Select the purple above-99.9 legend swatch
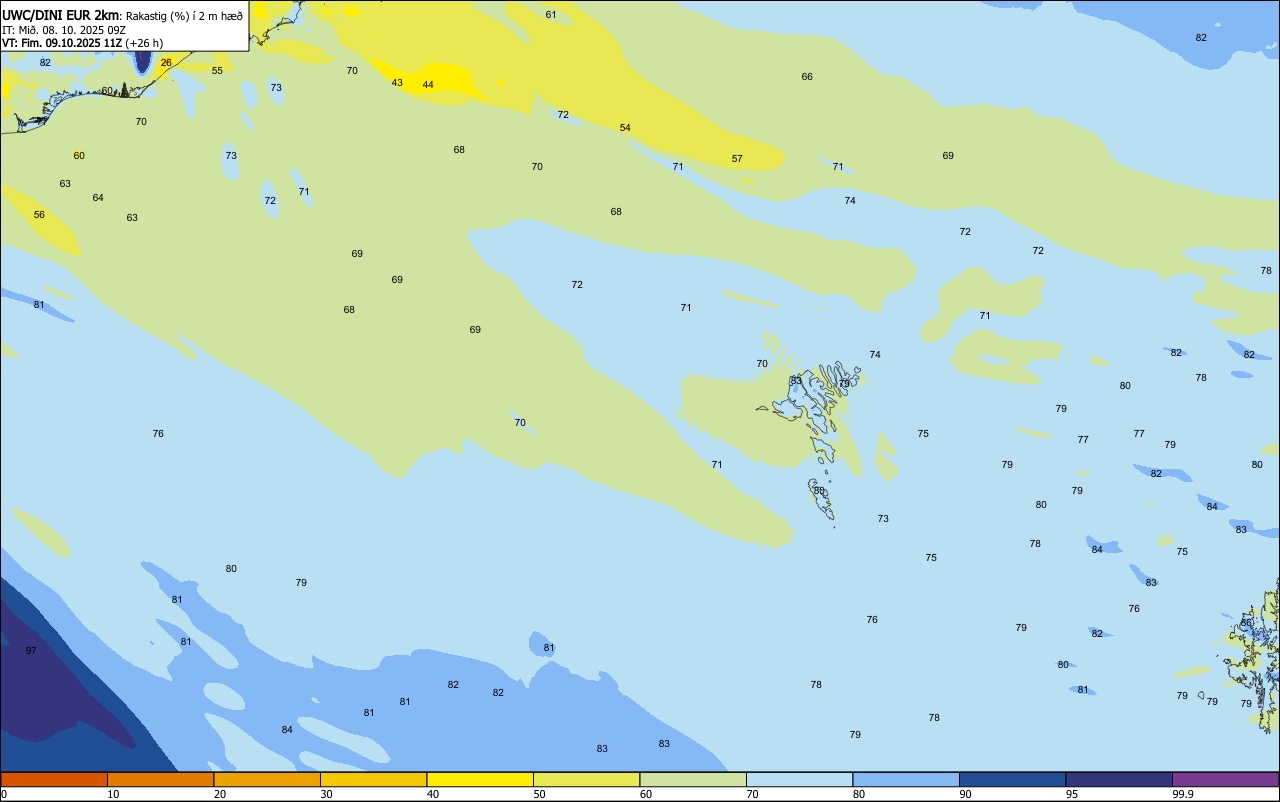This screenshot has height=802, width=1280. tap(1225, 779)
